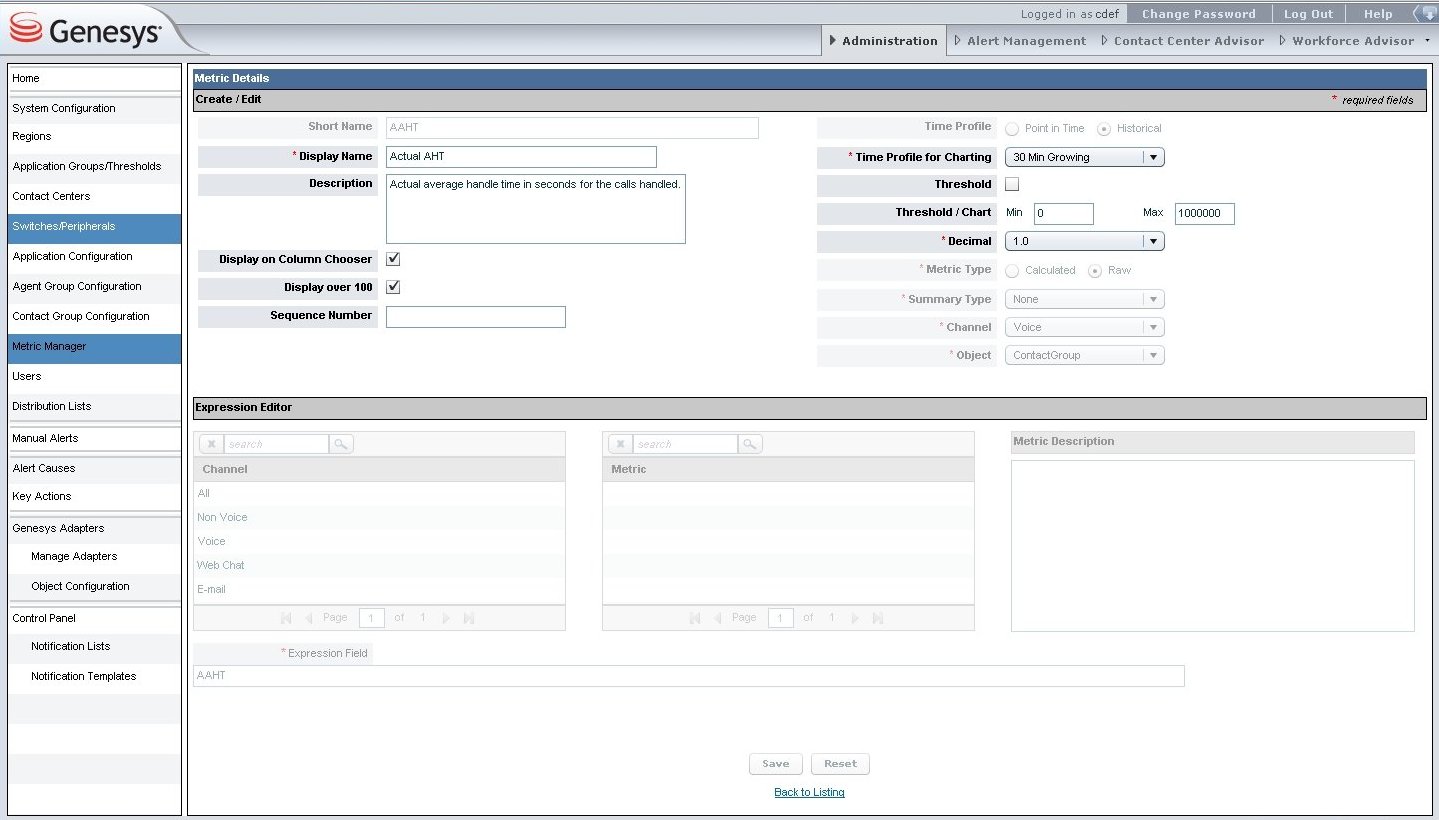Image resolution: width=1439 pixels, height=820 pixels.
Task: Open the Workforce Advisor menu arrow
Action: (1424, 41)
